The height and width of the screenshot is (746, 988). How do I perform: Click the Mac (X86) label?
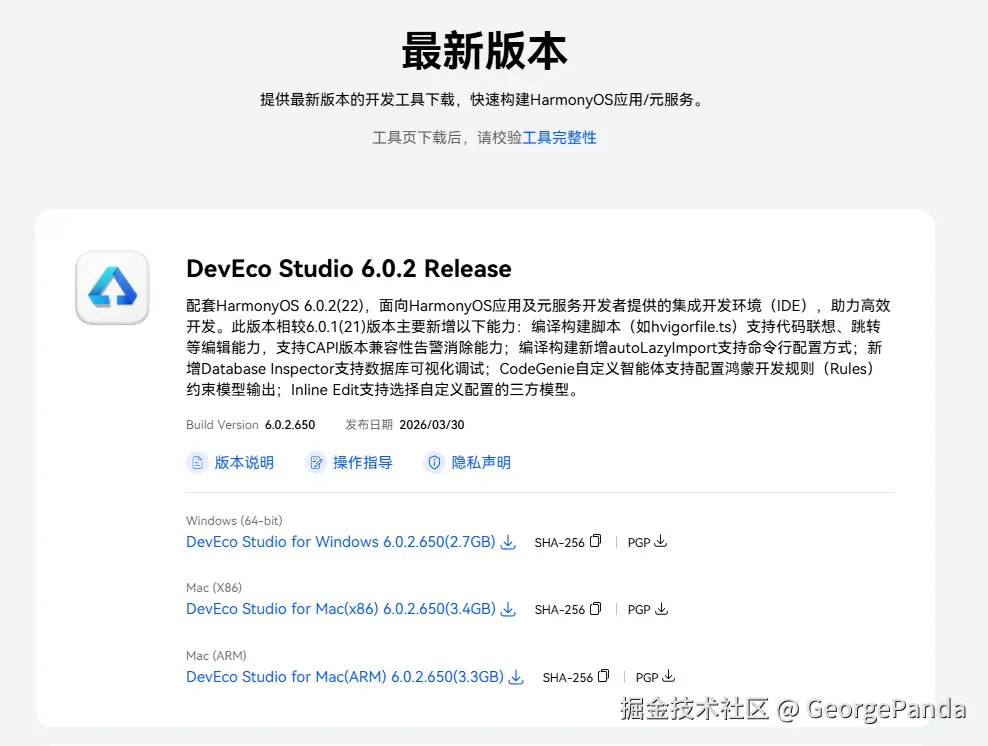coord(214,587)
